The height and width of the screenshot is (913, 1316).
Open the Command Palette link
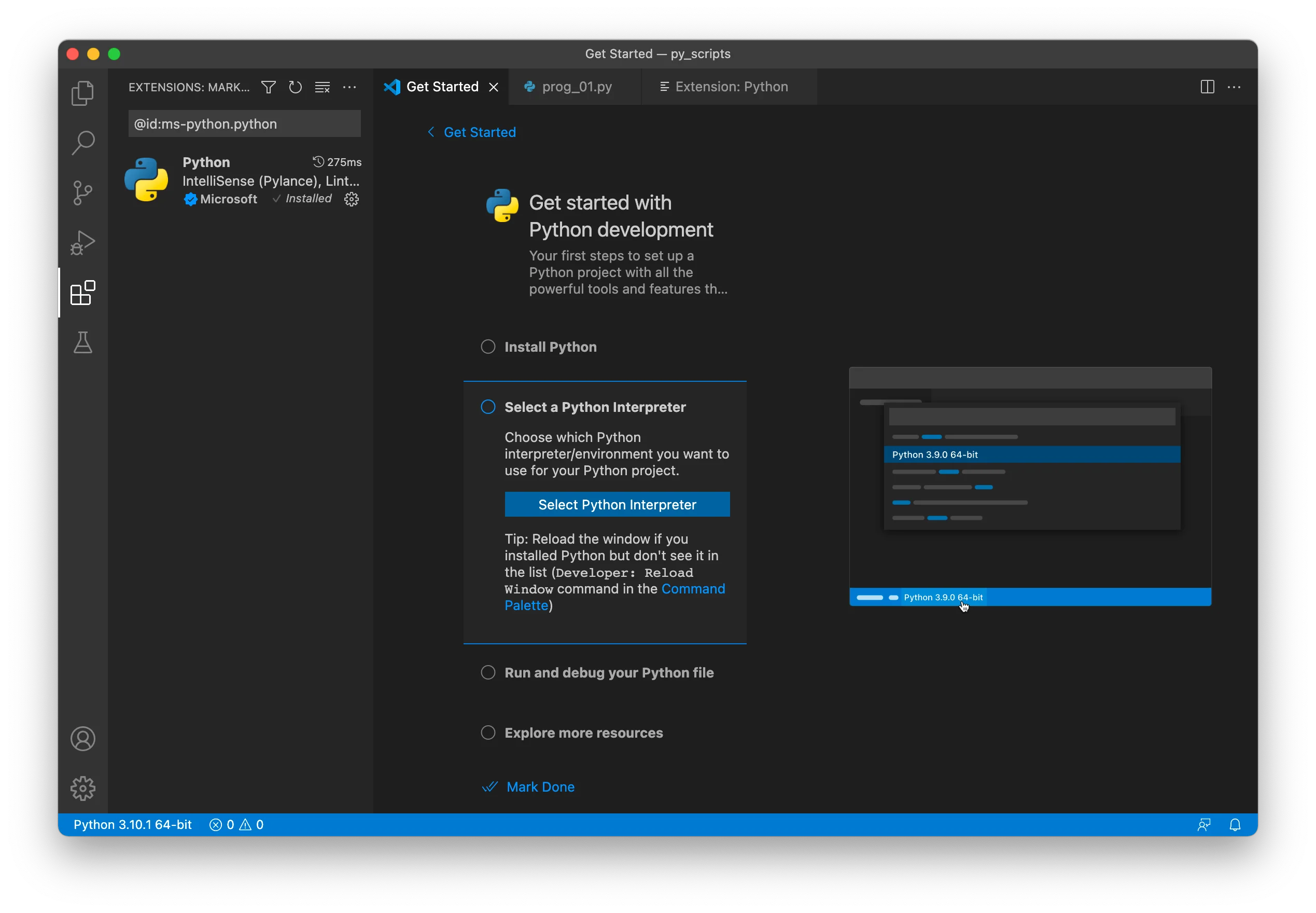click(692, 589)
